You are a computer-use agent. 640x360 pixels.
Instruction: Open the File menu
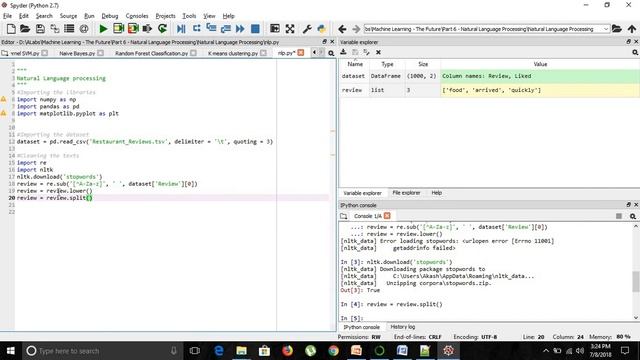pos(7,16)
